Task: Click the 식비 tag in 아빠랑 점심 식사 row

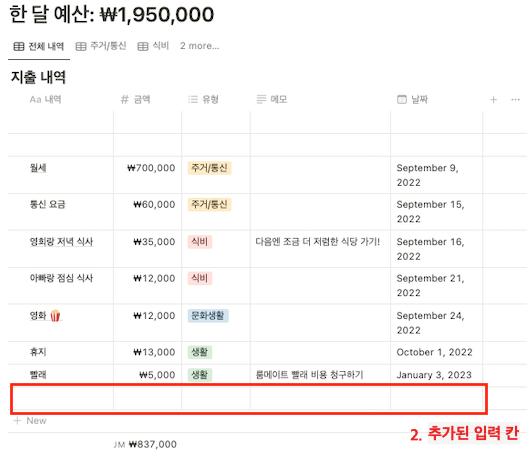Action: point(200,278)
